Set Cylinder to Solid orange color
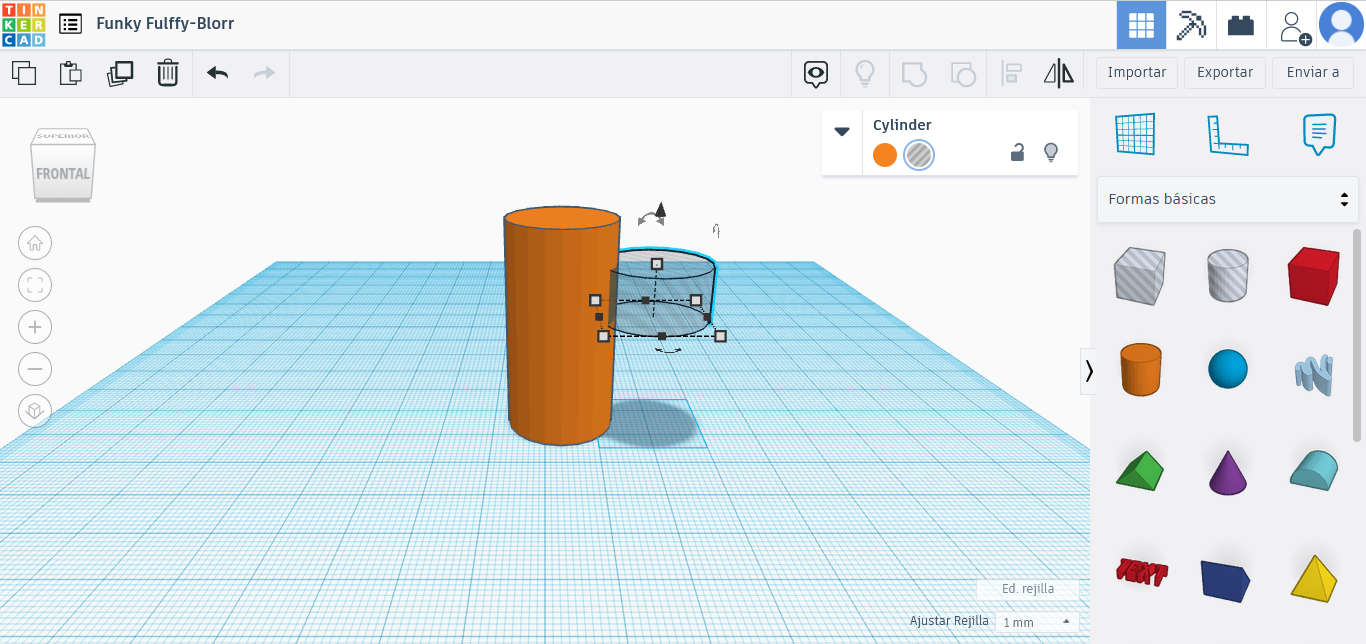Viewport: 1366px width, 644px height. point(885,155)
